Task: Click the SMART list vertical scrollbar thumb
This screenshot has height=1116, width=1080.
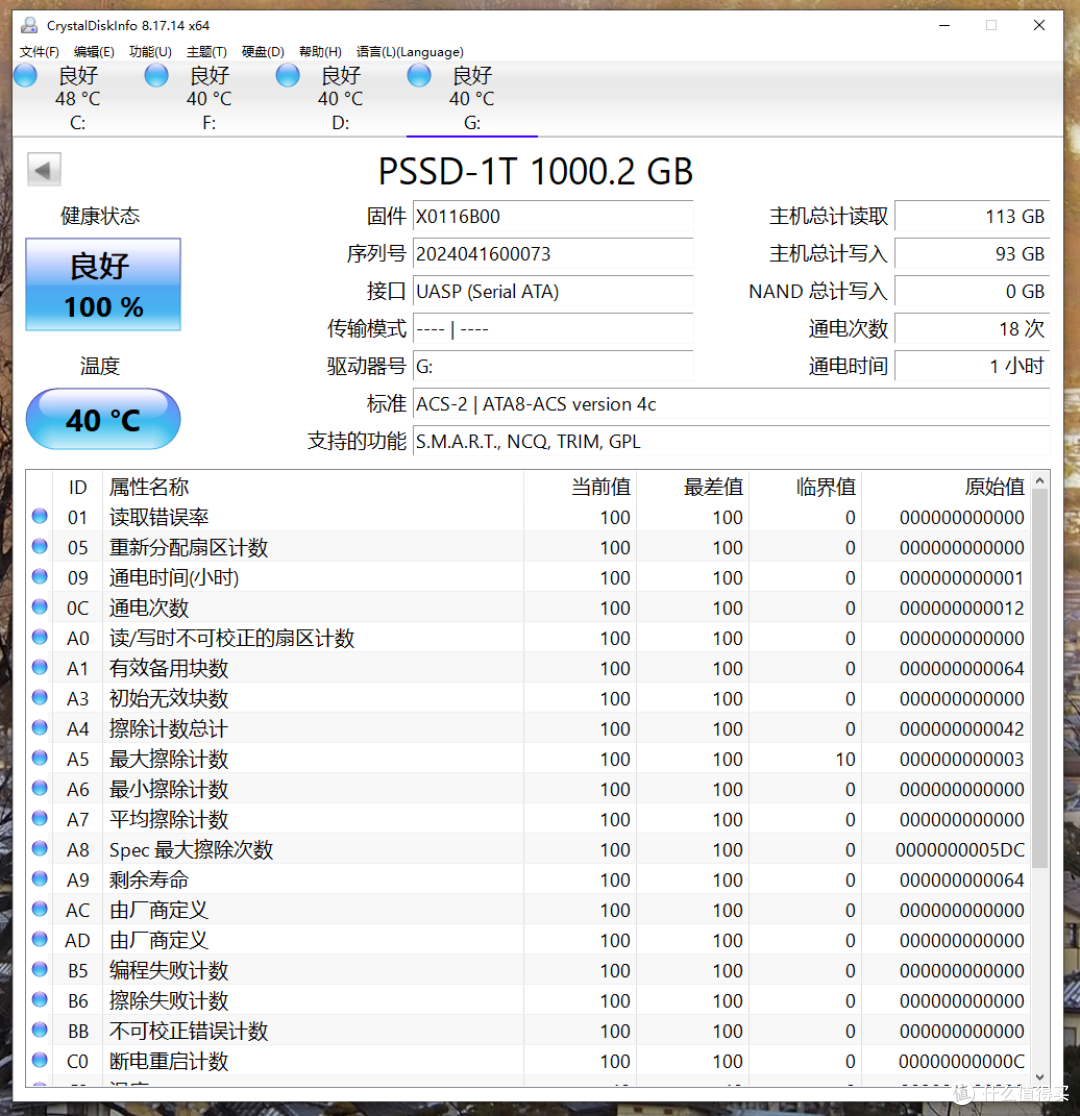Action: coord(1040,678)
